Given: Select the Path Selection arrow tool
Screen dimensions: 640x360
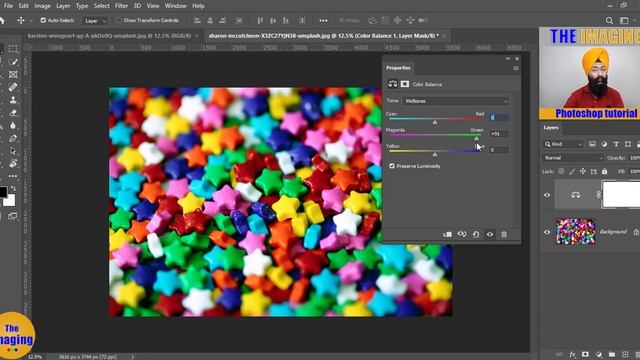Looking at the screenshot, I should 13,151.
